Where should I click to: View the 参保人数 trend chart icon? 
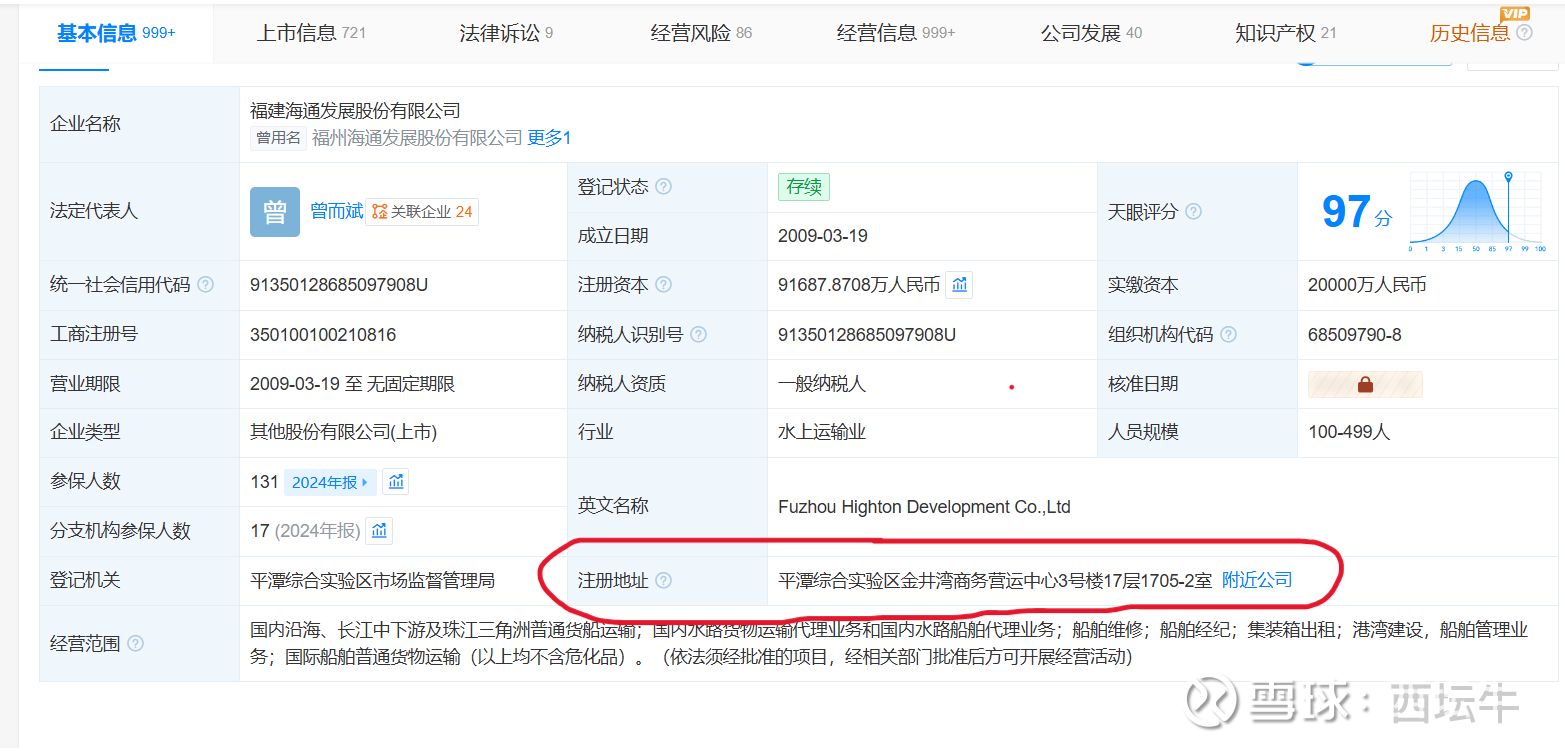point(396,482)
